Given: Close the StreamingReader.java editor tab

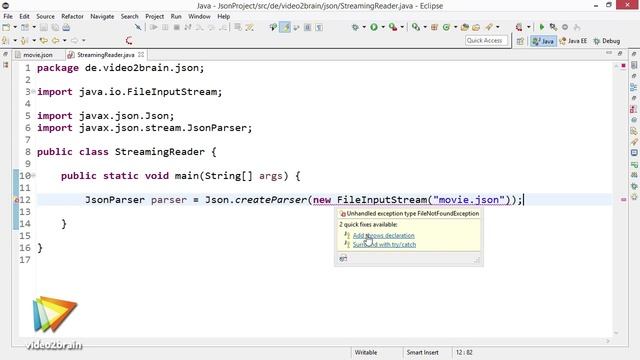Looking at the screenshot, I should click(x=141, y=54).
